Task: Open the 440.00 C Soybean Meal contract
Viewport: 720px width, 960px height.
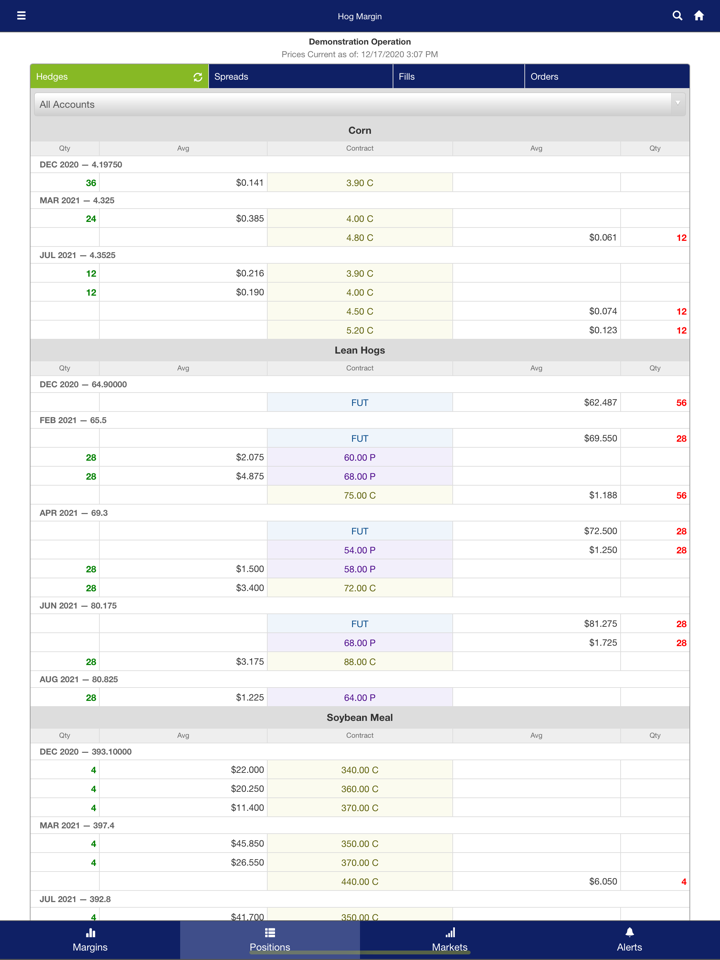Action: [360, 882]
